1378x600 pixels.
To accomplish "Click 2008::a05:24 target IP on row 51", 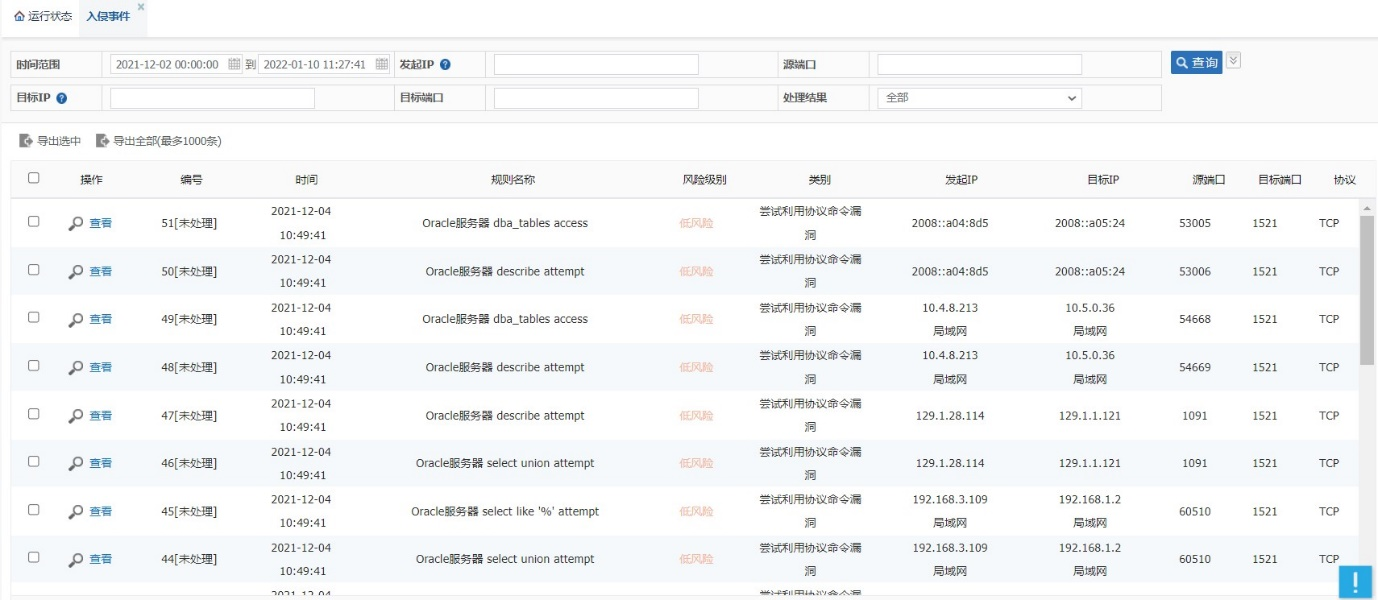I will (1090, 224).
